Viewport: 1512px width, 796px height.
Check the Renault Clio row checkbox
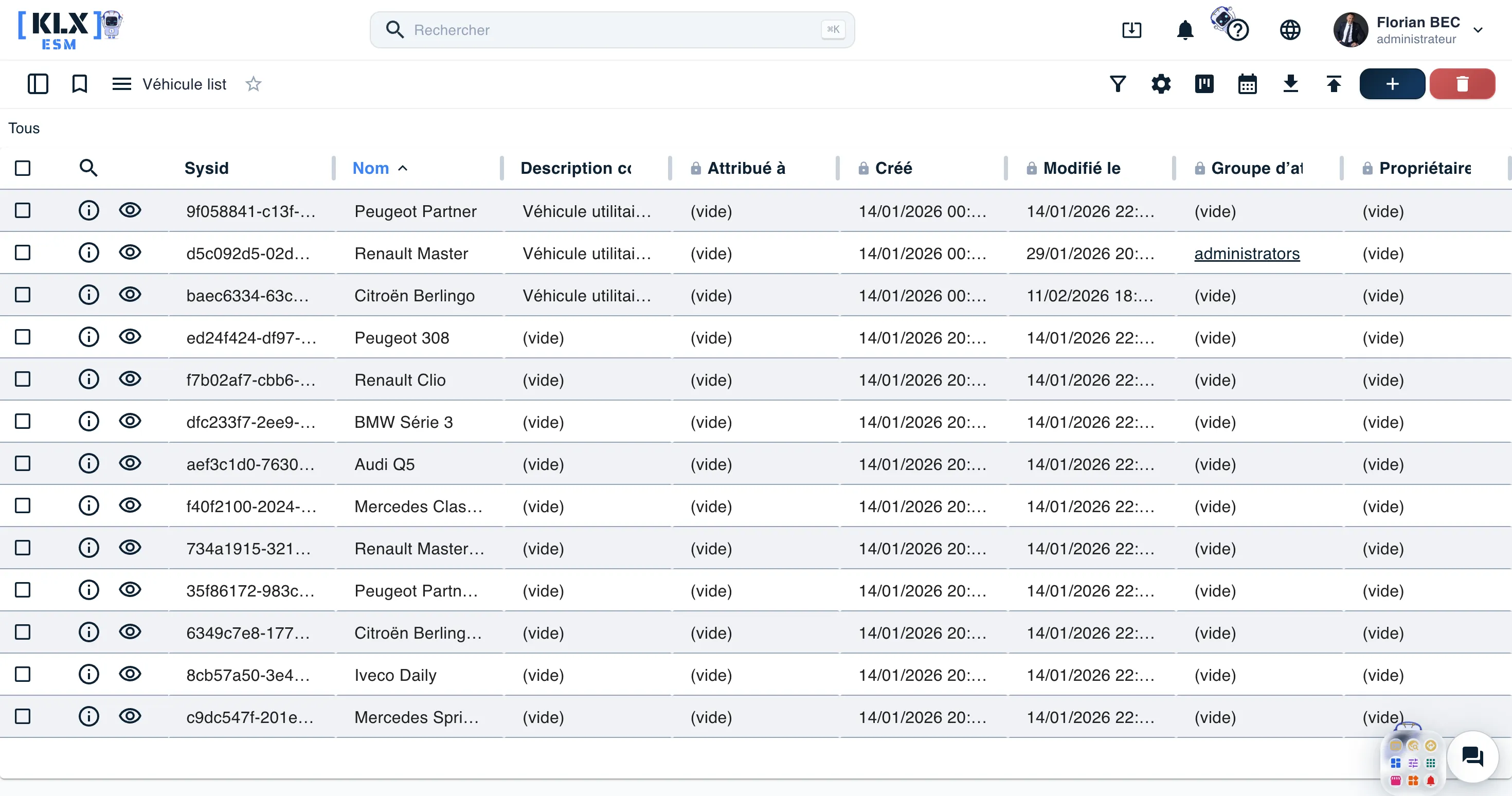[x=23, y=379]
